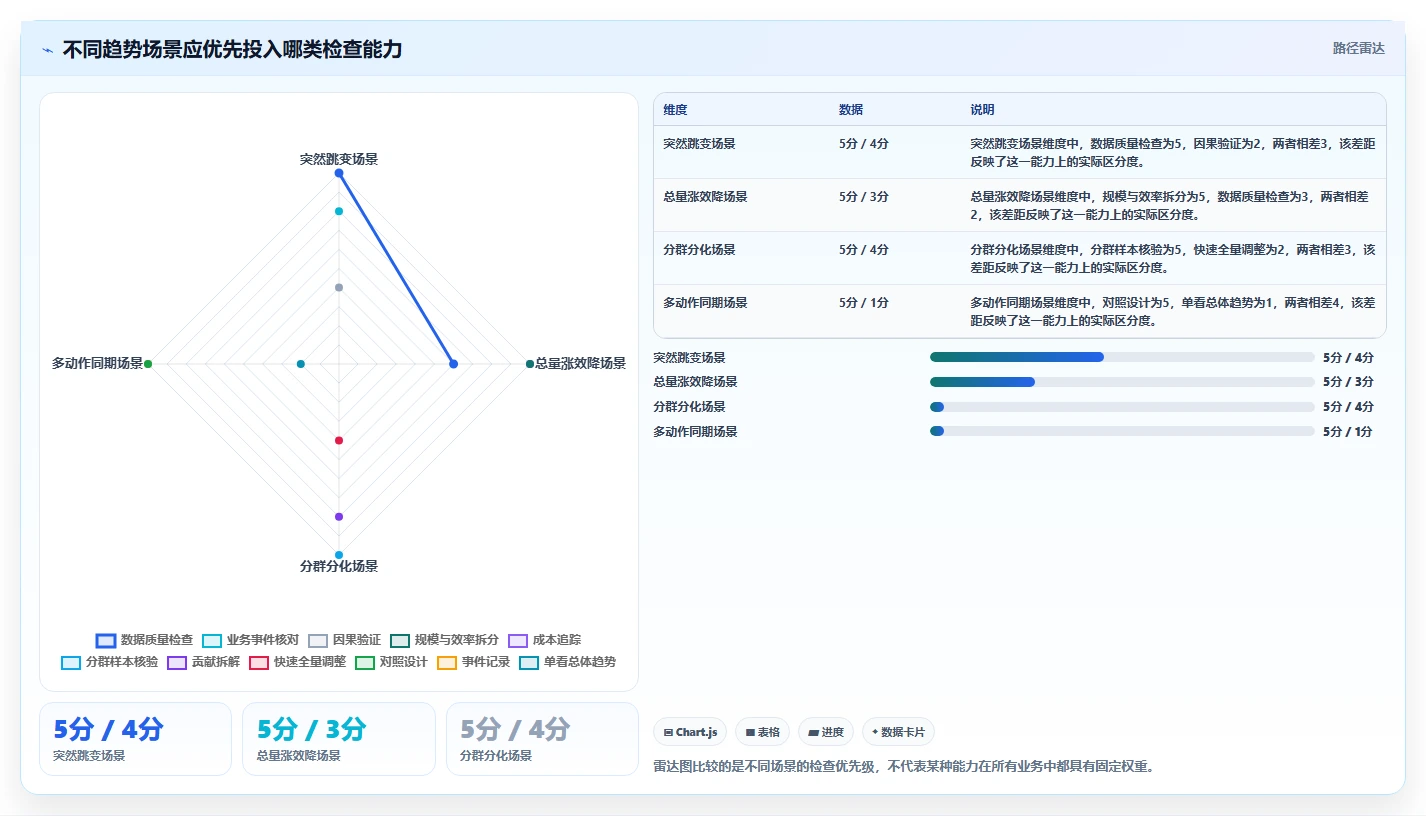Click the 总量涨效降场景 progress bar
This screenshot has height=816, width=1426.
[1122, 382]
